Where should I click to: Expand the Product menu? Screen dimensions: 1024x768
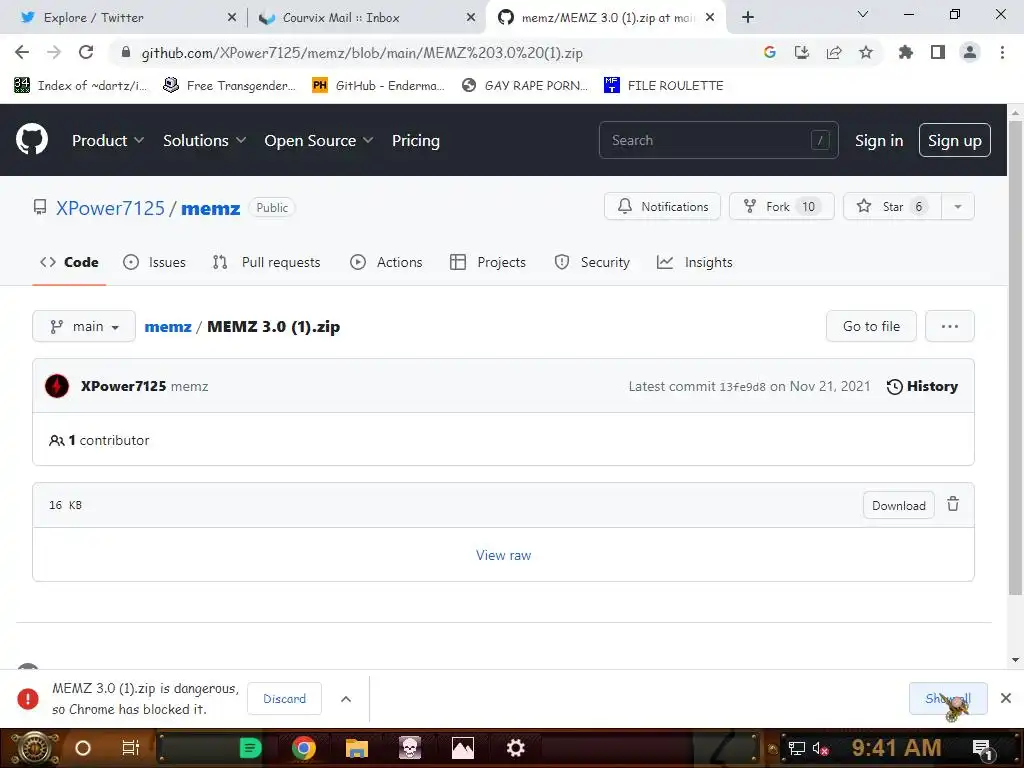(x=108, y=140)
